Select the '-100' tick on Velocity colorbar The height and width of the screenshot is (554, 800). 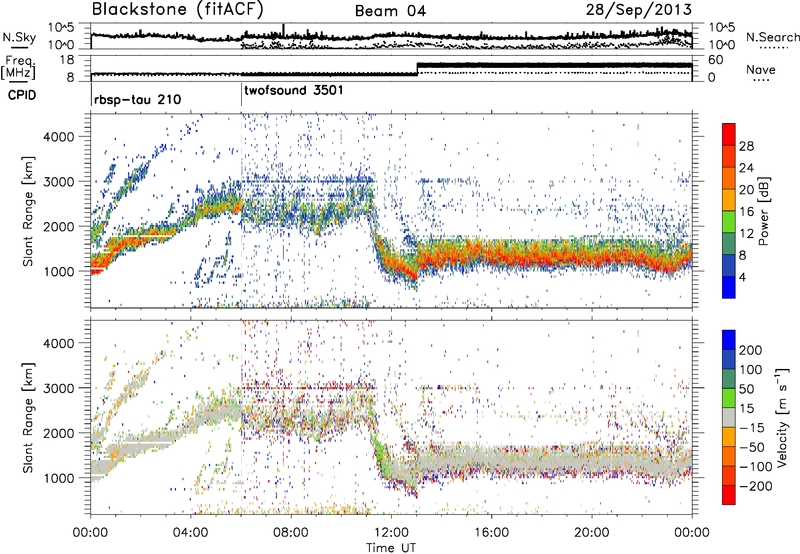tap(755, 467)
